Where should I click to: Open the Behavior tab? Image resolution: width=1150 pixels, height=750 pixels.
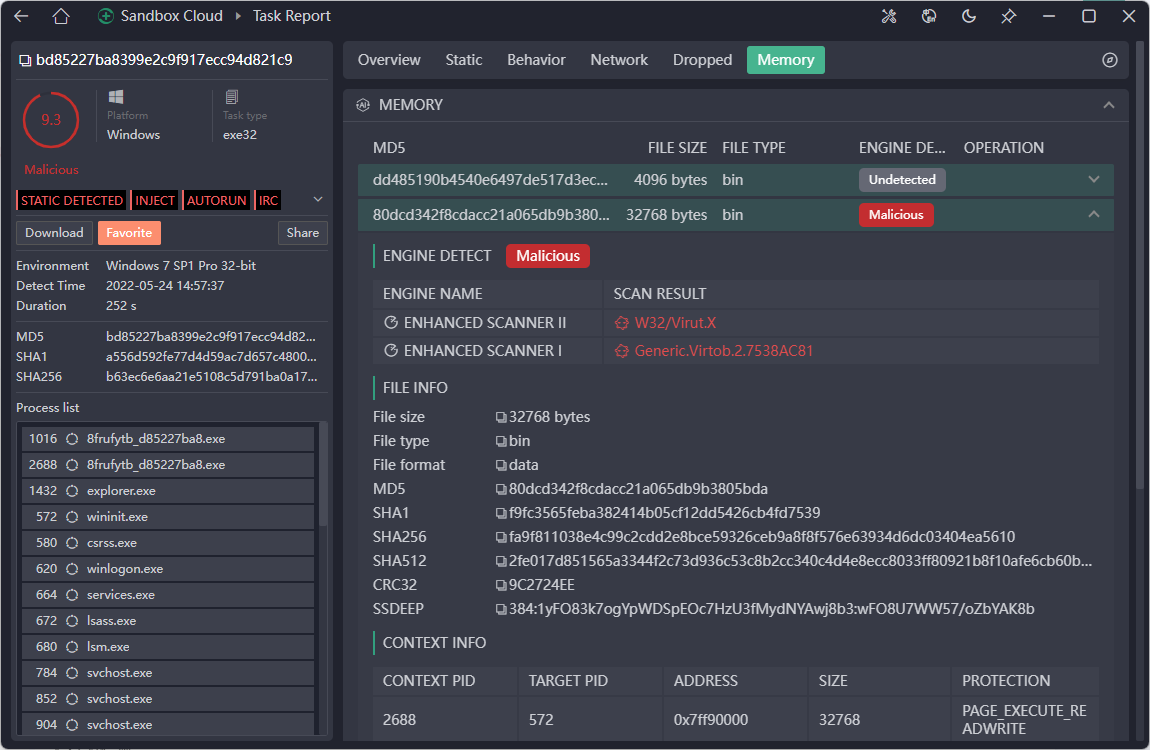[536, 60]
